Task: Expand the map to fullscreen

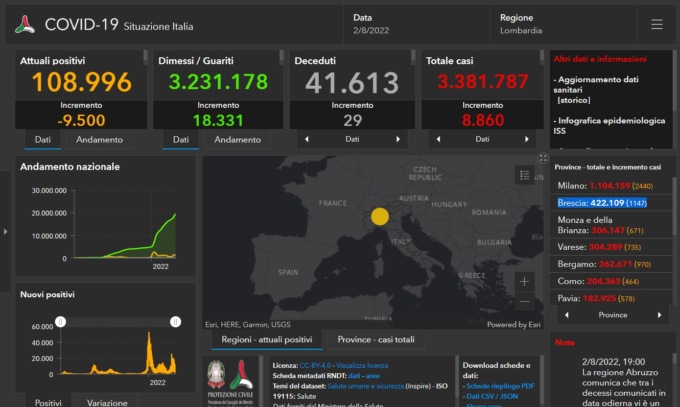Action: click(543, 158)
